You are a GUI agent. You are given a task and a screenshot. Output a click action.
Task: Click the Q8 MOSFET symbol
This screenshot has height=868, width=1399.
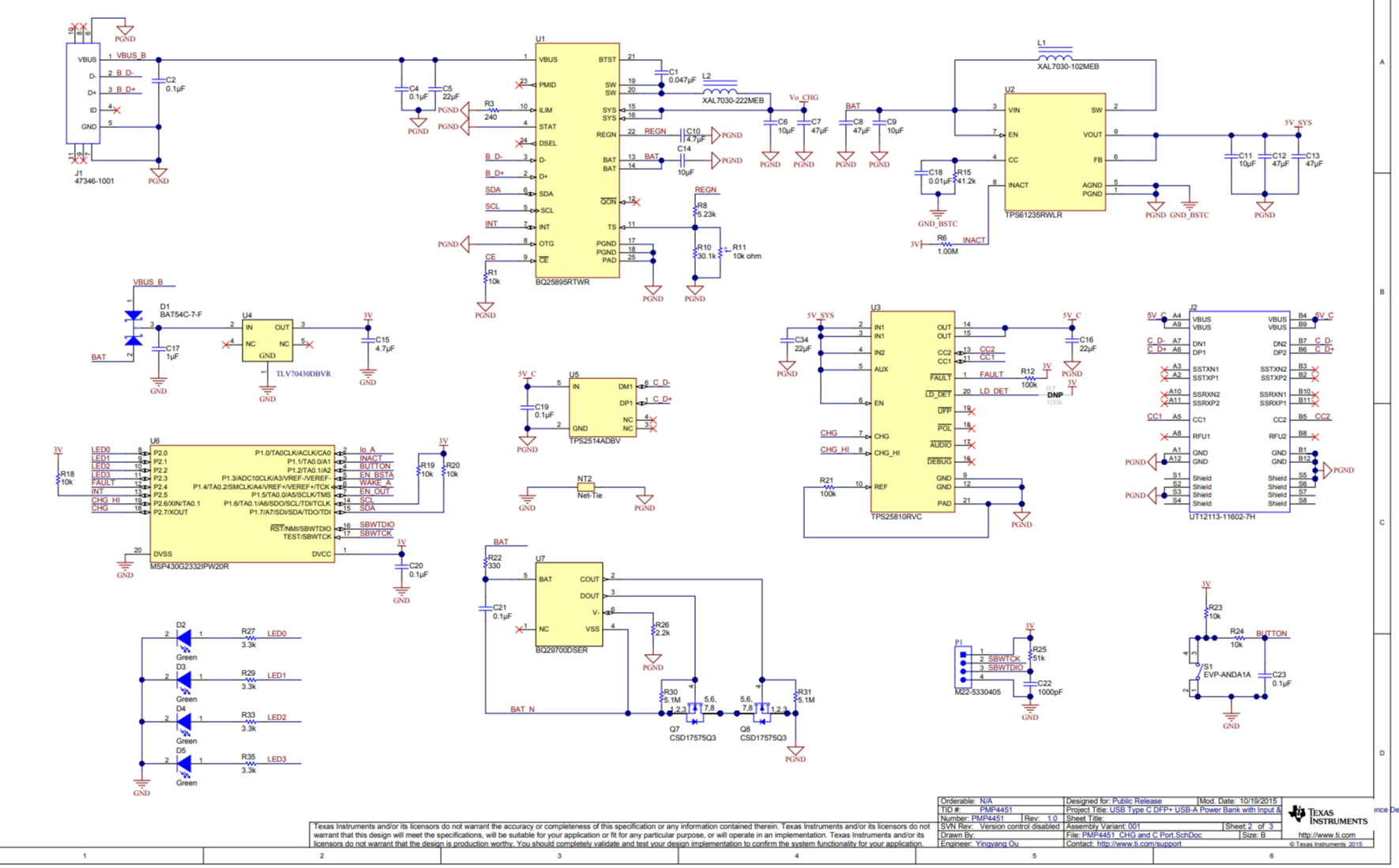point(762,712)
